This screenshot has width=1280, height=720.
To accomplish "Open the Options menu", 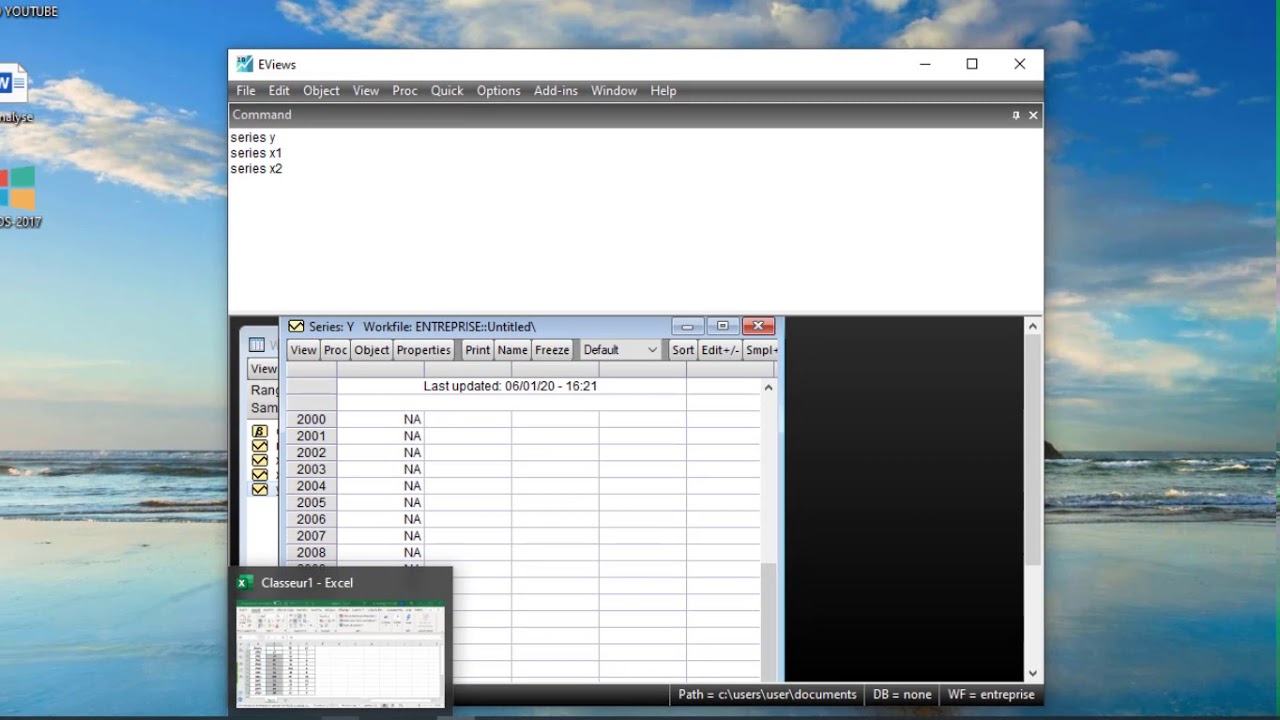I will [499, 91].
